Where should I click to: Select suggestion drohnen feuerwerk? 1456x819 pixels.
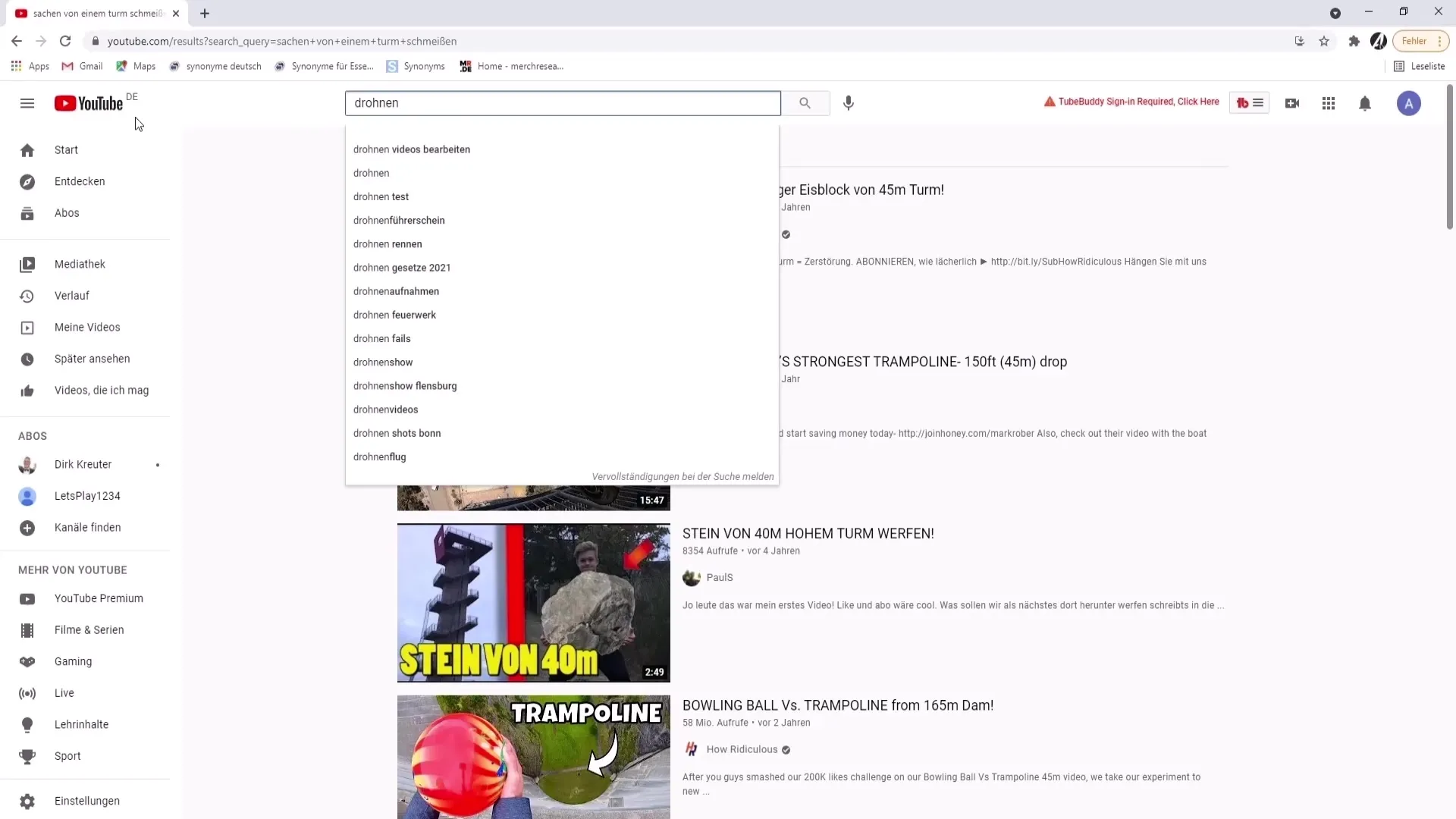pos(562,315)
